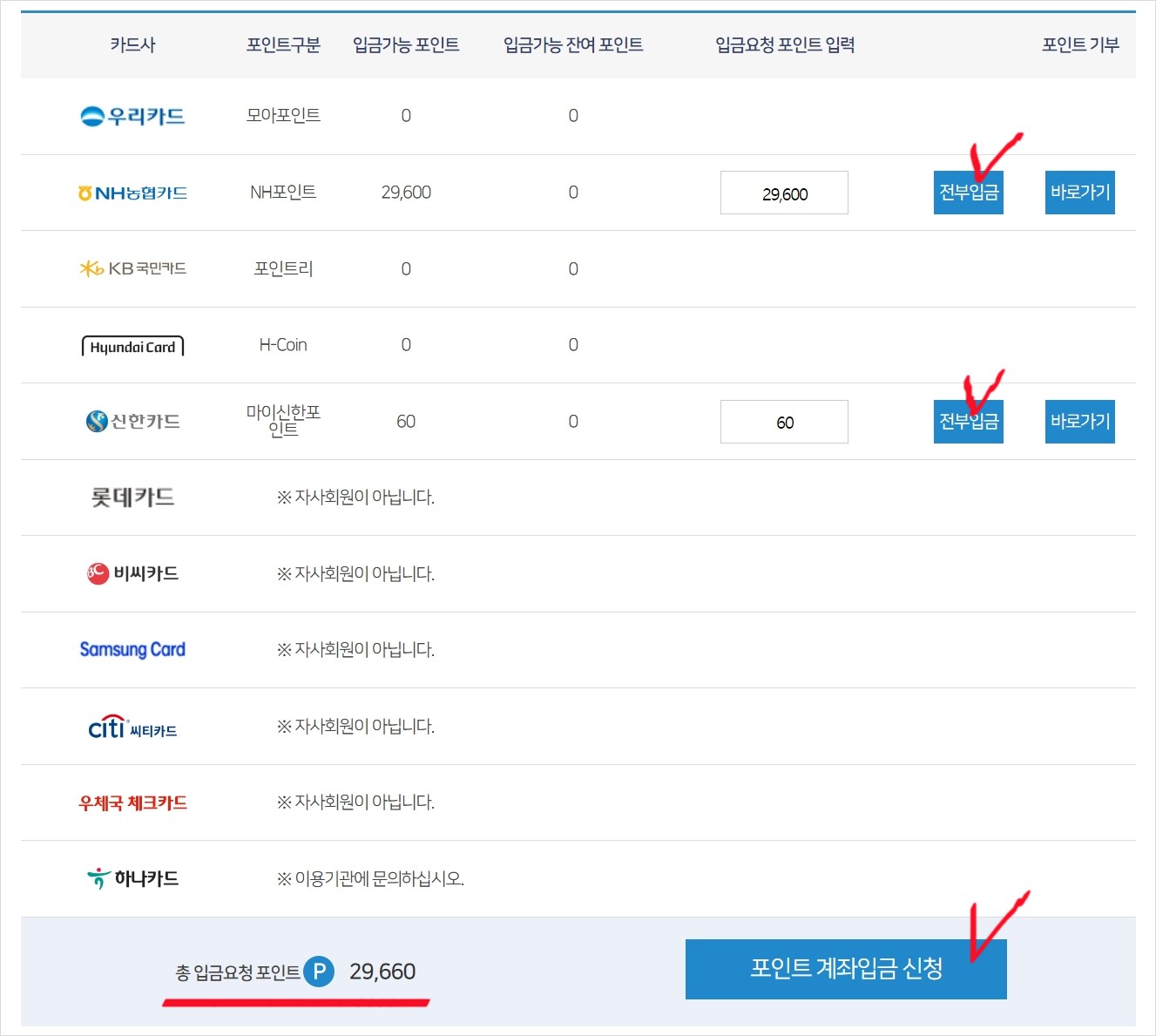Click the citi 씨티카드 logo
1156x1036 pixels.
click(x=132, y=727)
